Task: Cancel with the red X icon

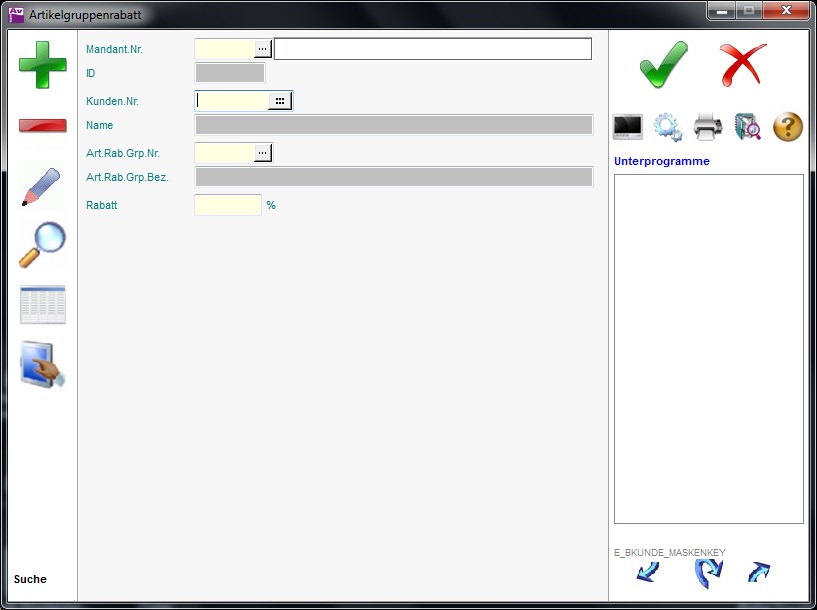Action: click(742, 65)
